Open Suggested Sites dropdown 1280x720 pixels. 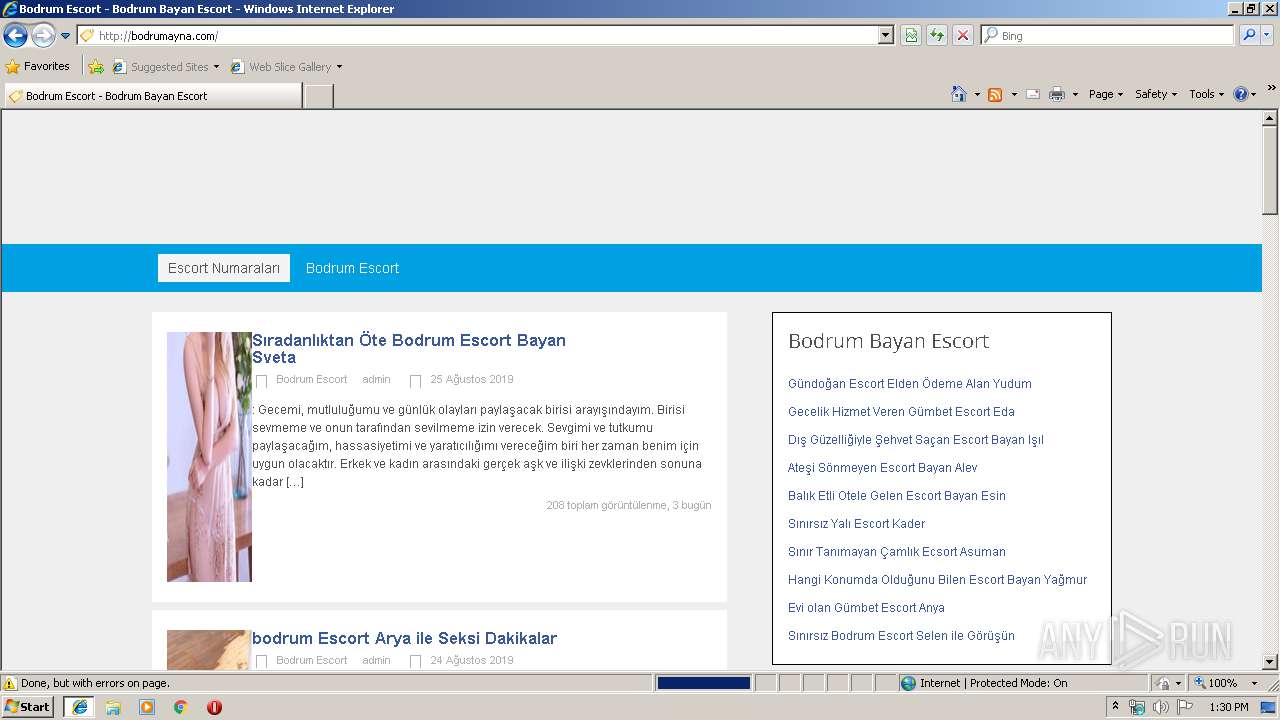coord(166,67)
